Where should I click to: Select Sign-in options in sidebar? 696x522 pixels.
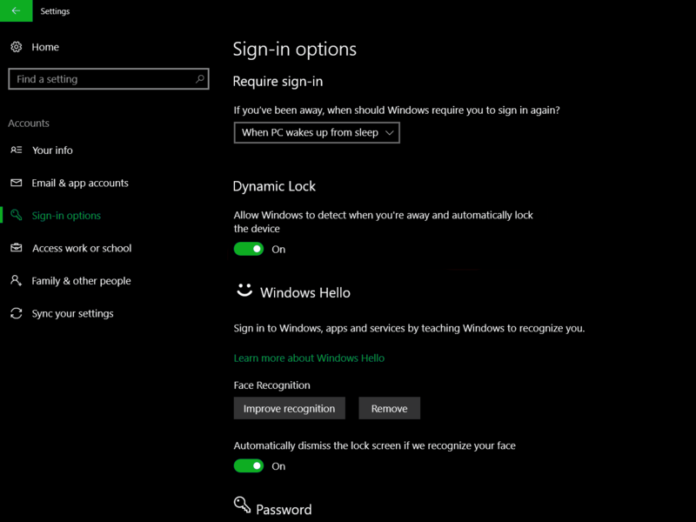click(66, 216)
